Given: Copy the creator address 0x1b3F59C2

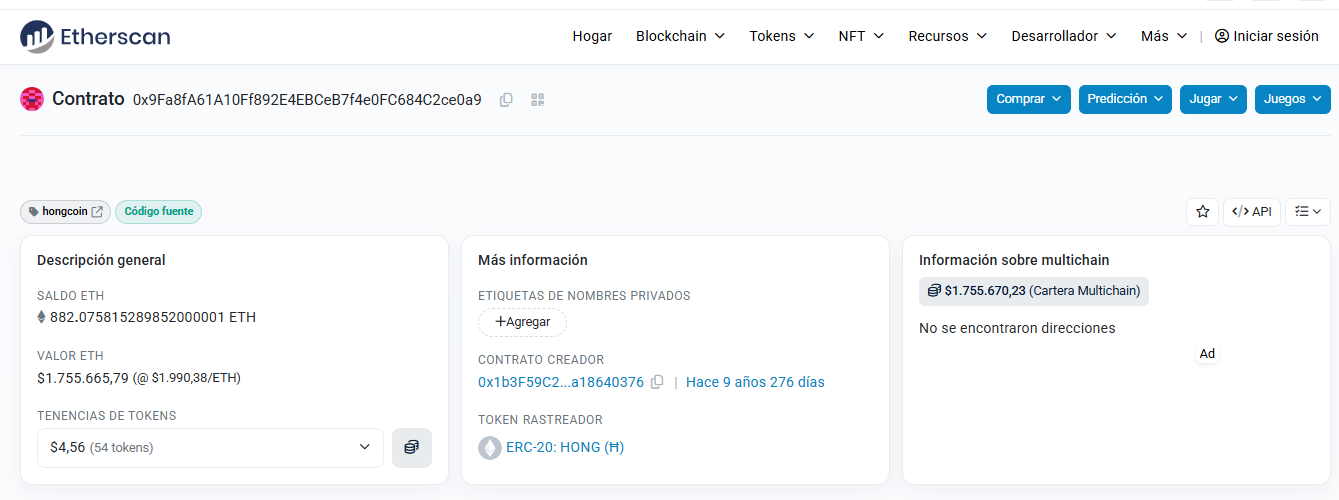Looking at the screenshot, I should pos(657,382).
